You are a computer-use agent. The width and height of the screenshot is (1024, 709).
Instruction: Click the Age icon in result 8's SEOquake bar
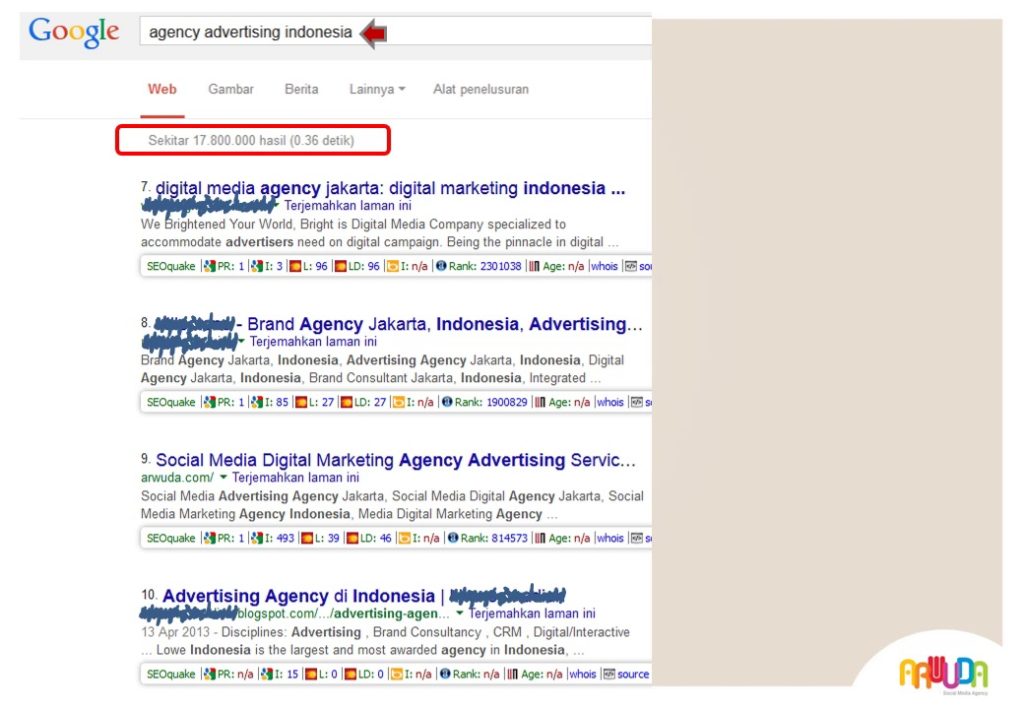(540, 403)
